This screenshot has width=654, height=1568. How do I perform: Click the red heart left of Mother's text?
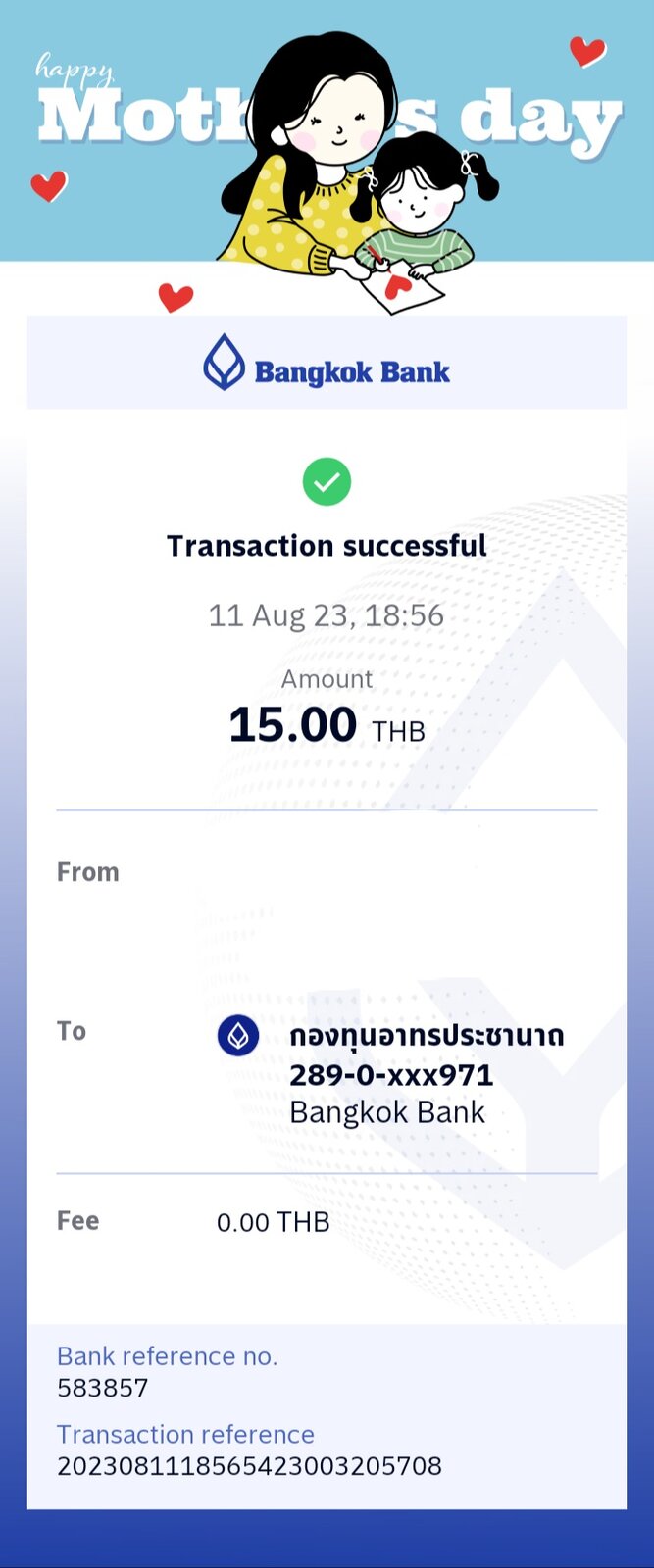(48, 185)
